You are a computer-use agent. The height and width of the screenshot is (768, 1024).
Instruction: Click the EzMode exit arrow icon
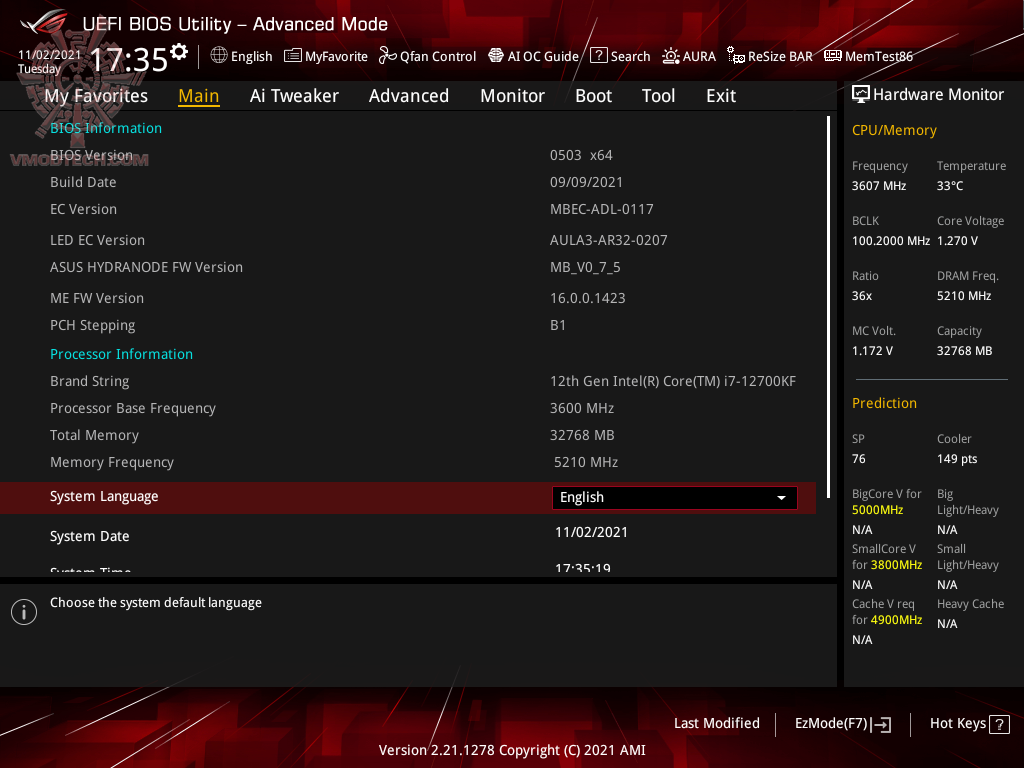881,724
